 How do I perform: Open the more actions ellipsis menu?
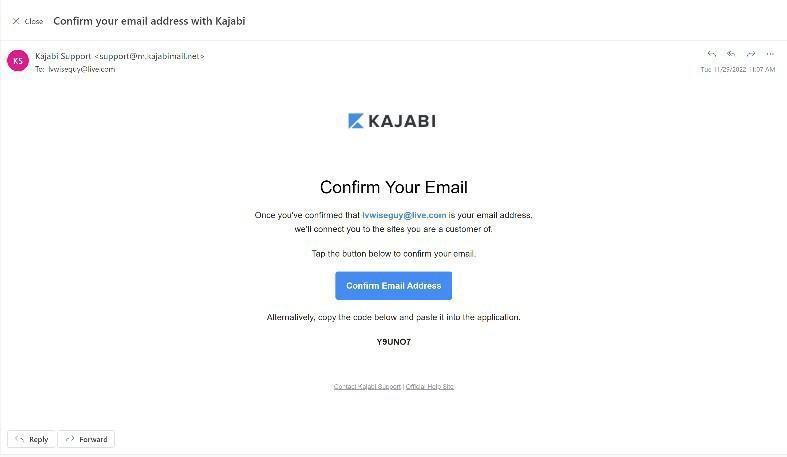point(769,54)
